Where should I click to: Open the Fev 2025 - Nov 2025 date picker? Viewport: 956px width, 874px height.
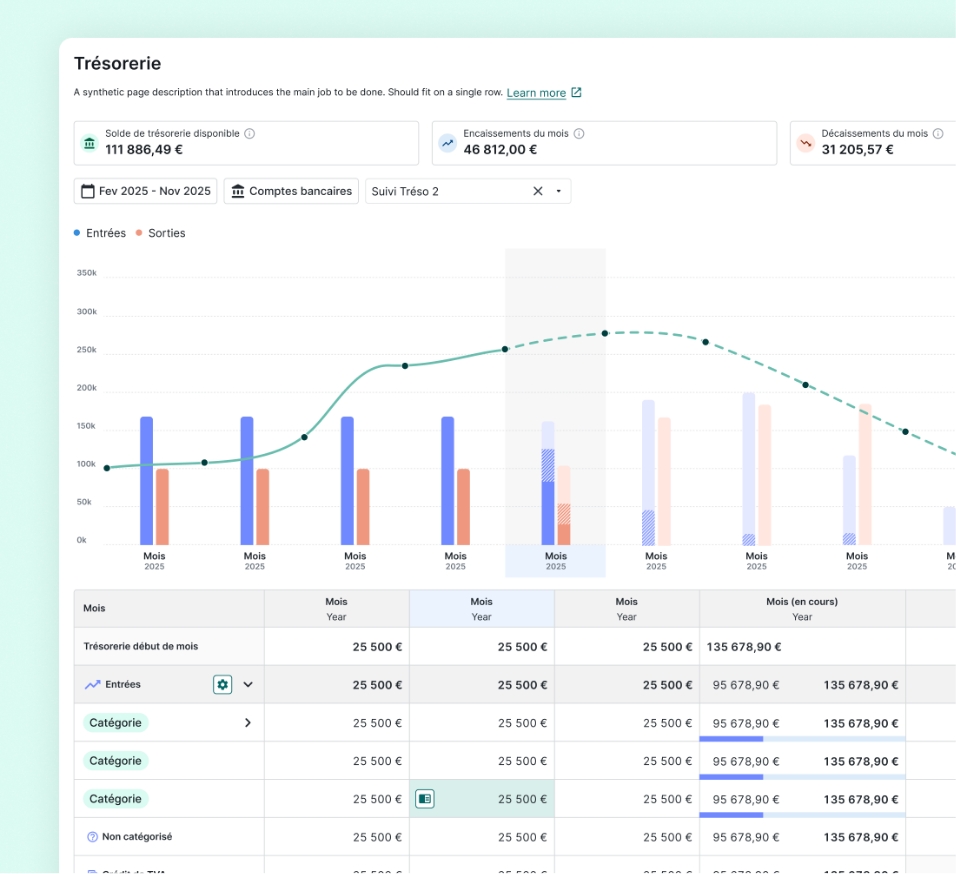click(x=146, y=191)
